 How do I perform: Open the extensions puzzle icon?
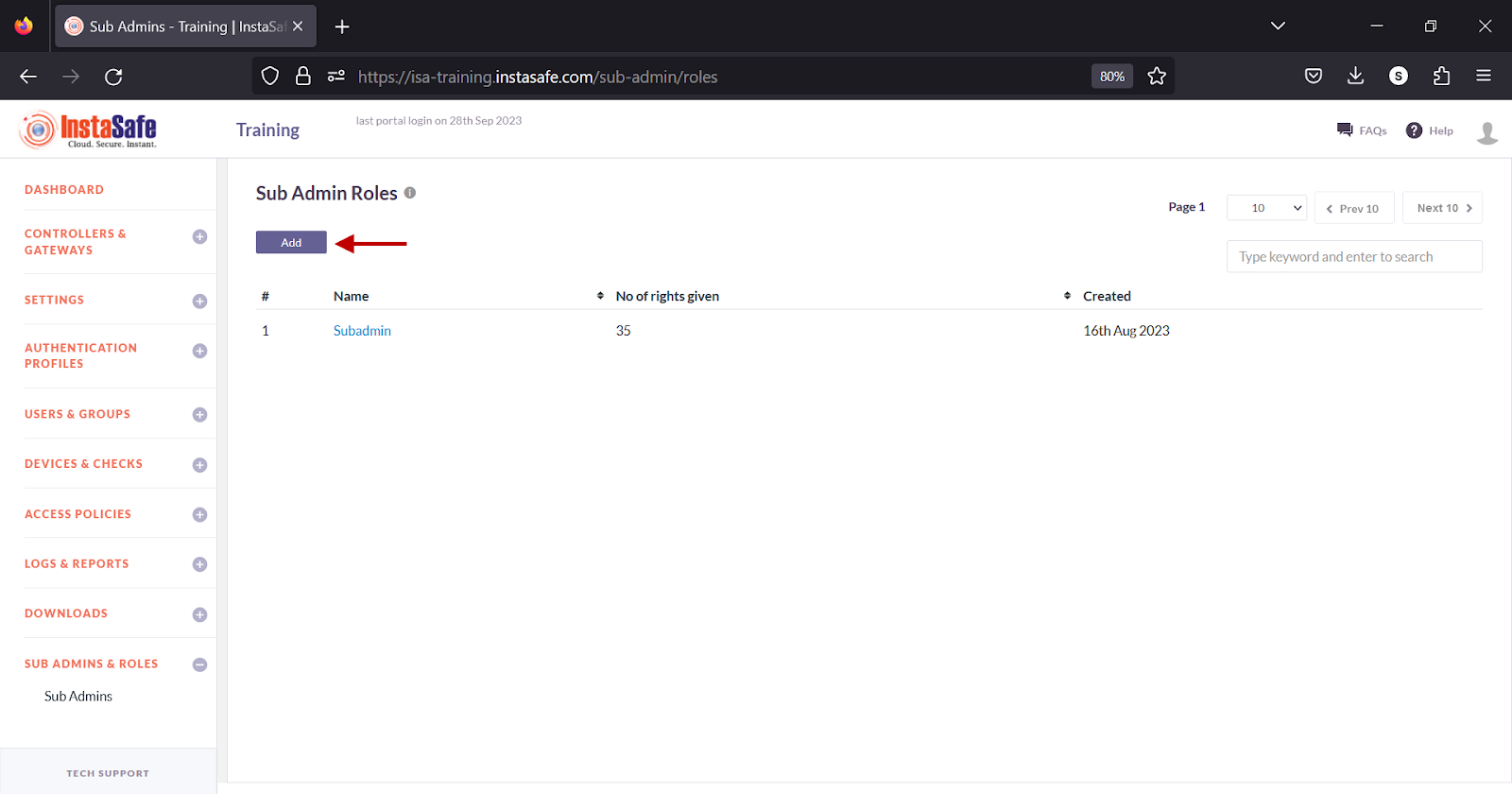(1441, 77)
